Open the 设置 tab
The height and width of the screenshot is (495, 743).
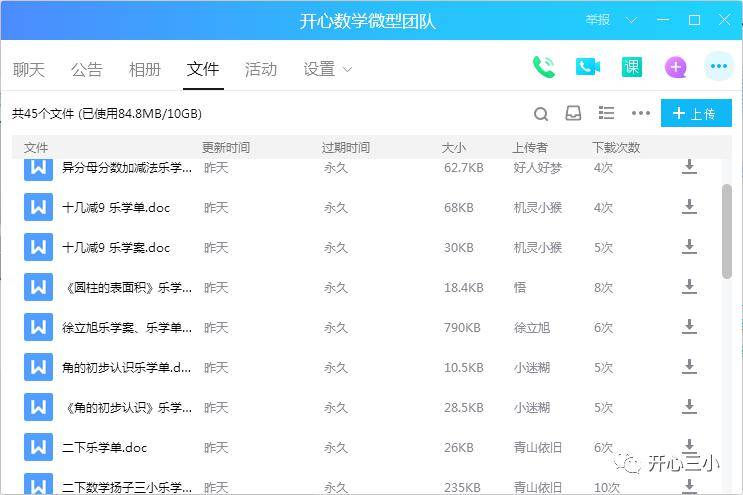pyautogui.click(x=319, y=70)
